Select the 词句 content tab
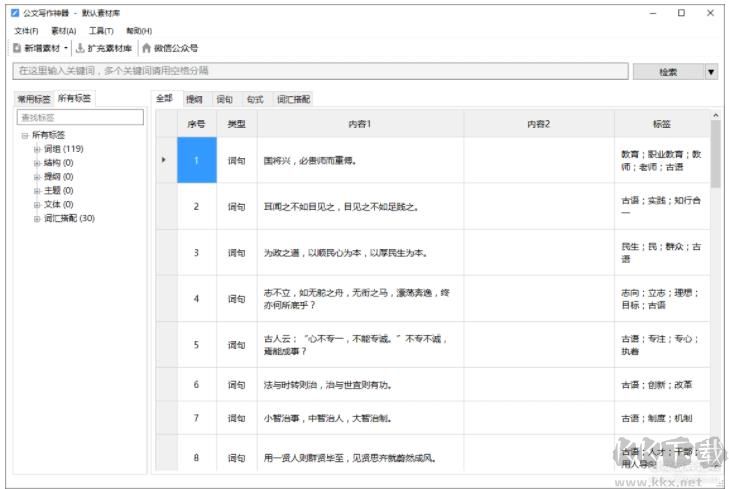The image size is (729, 489). [225, 99]
